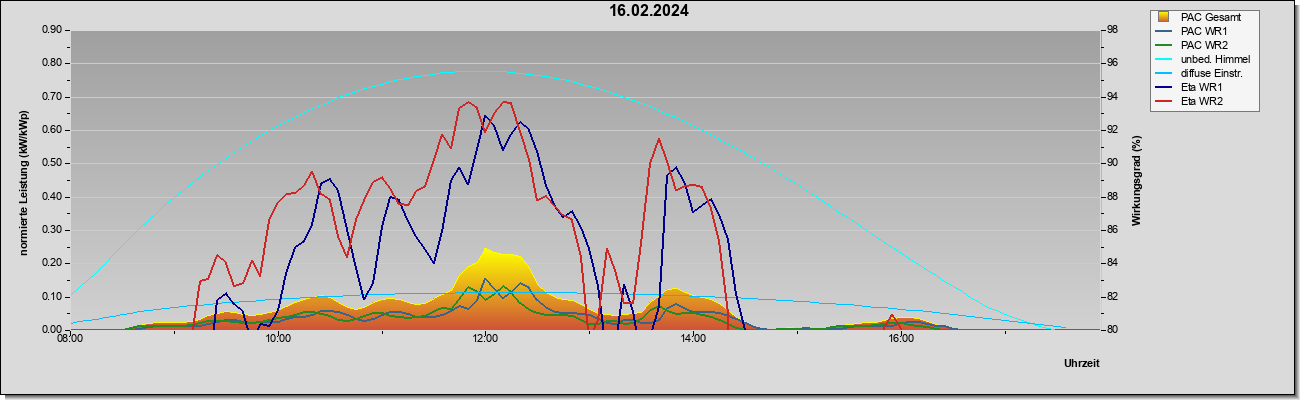Click the 98 right axis value
Screen dimensions: 1300x400
(1112, 30)
